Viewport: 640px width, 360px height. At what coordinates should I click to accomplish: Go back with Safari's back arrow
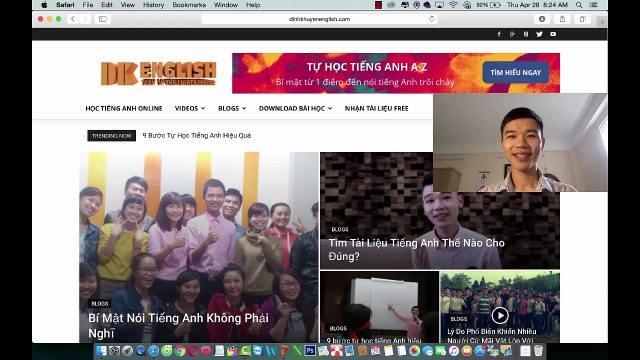coord(73,19)
